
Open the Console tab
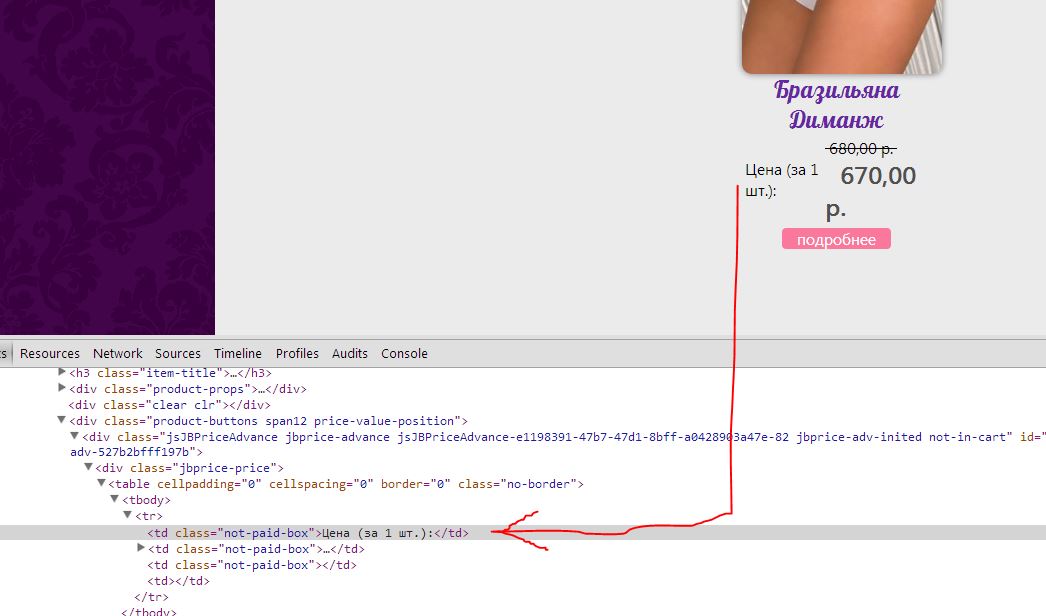pyautogui.click(x=404, y=353)
